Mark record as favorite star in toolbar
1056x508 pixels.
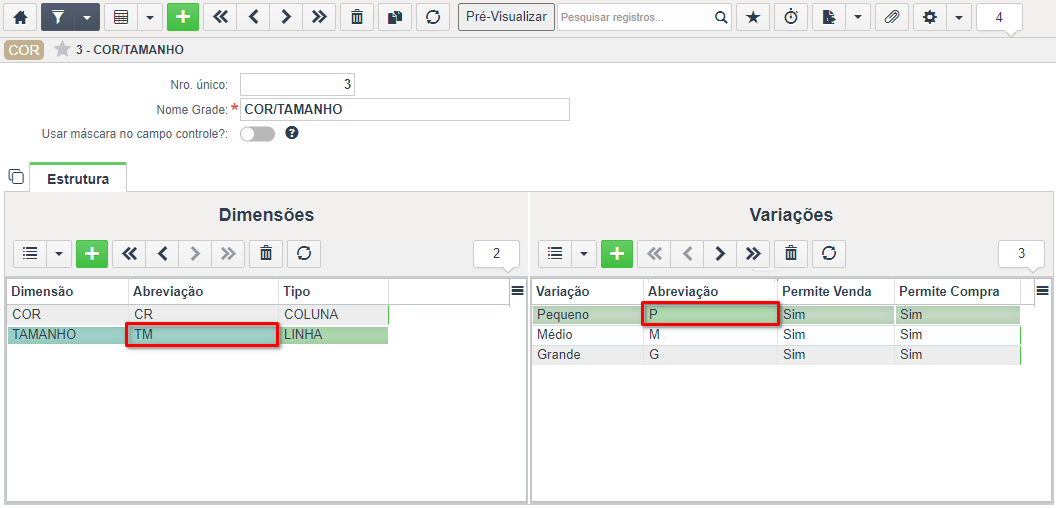coord(753,18)
